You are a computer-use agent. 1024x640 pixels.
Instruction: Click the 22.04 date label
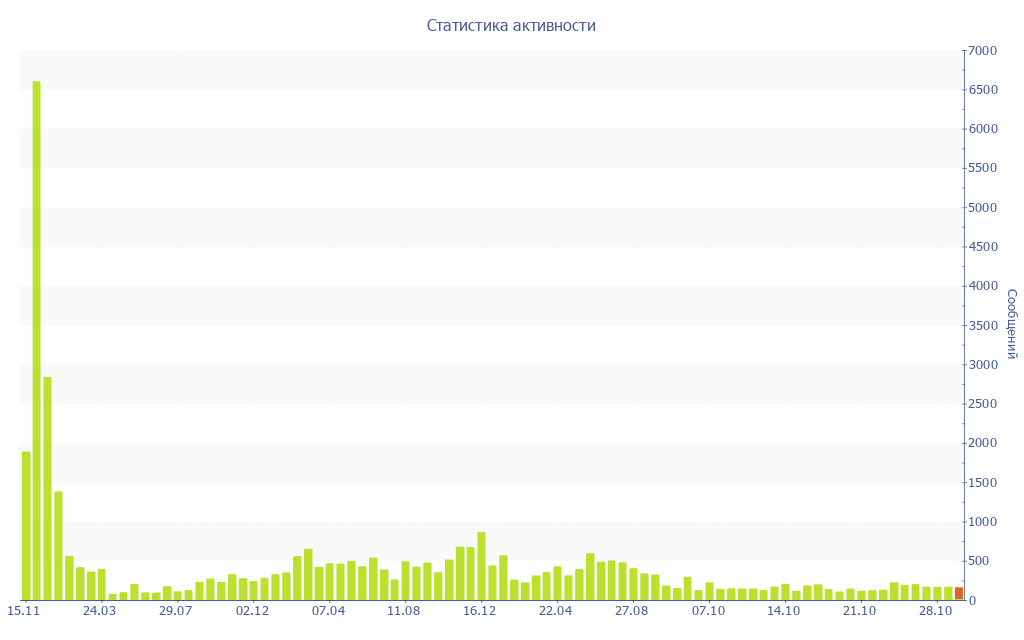[x=556, y=611]
